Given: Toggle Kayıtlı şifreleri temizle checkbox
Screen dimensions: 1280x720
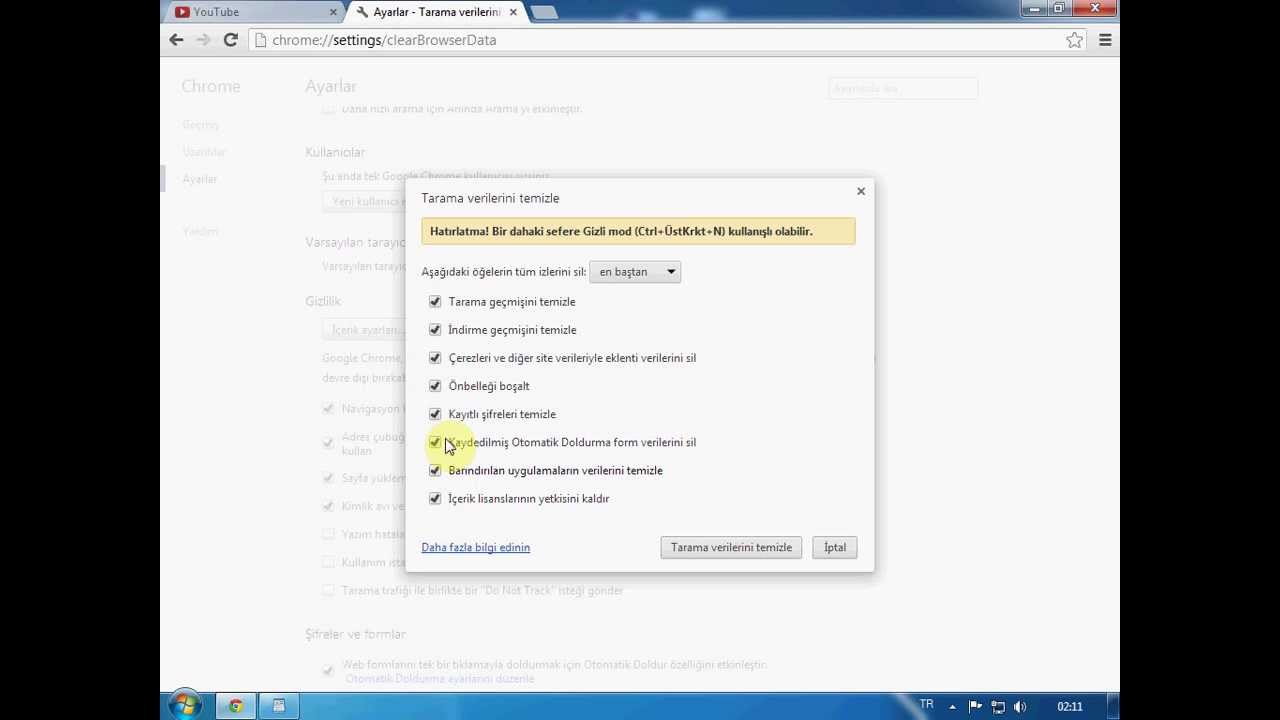Looking at the screenshot, I should [435, 413].
